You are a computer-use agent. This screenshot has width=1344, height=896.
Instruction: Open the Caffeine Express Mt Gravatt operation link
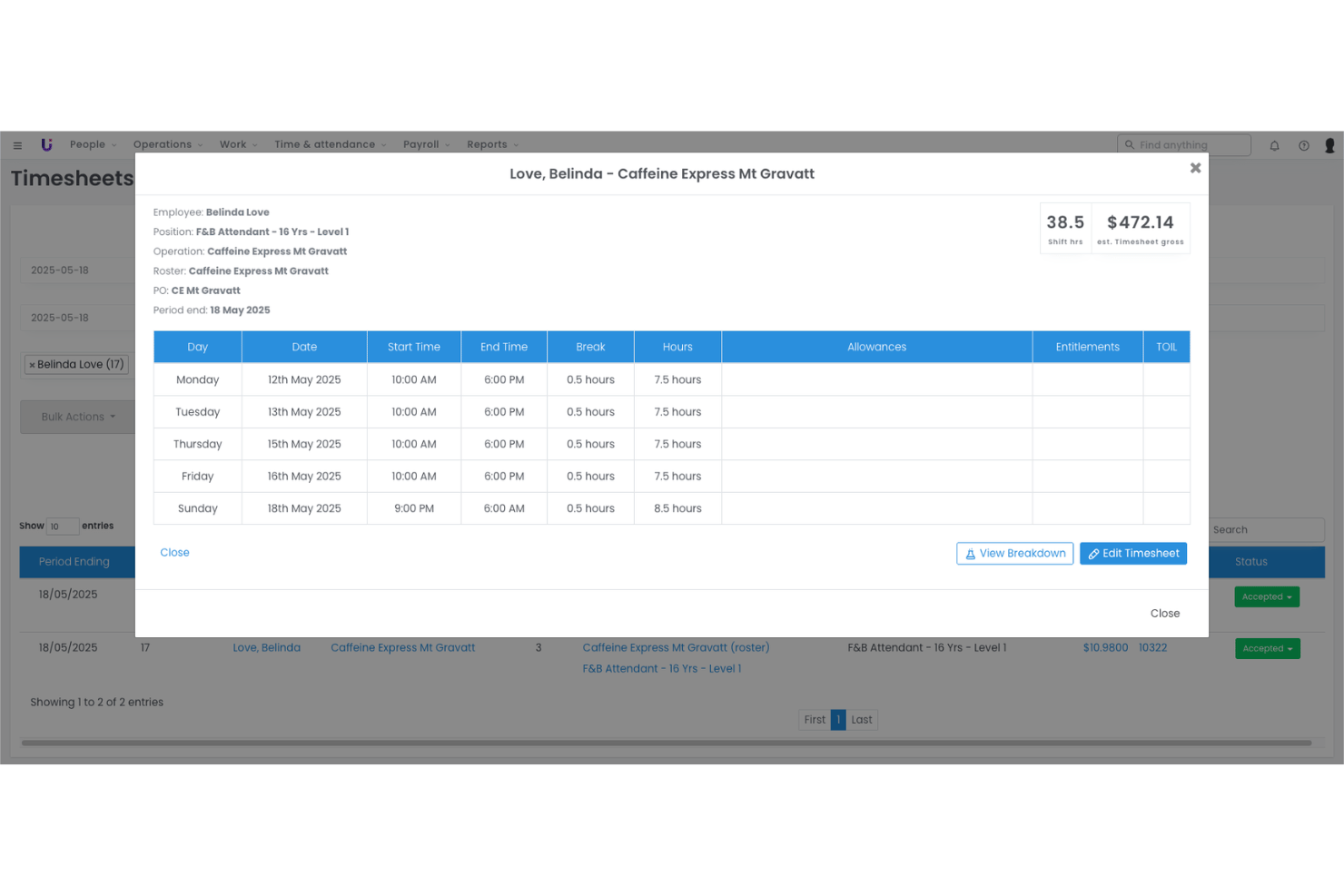pos(402,648)
